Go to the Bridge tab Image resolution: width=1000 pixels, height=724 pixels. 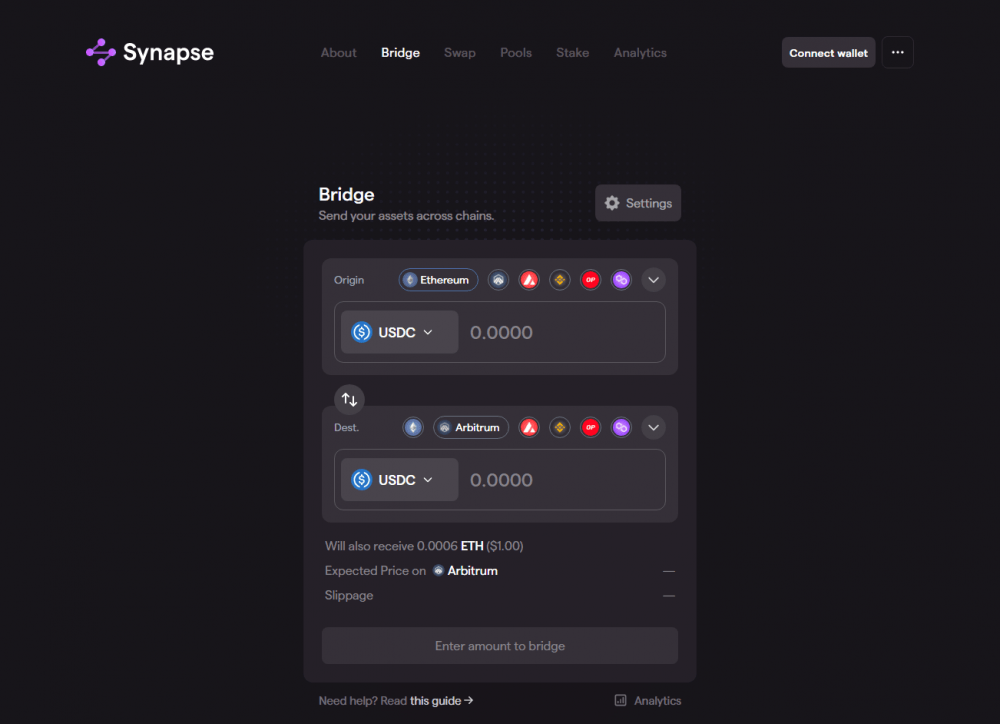tap(401, 53)
